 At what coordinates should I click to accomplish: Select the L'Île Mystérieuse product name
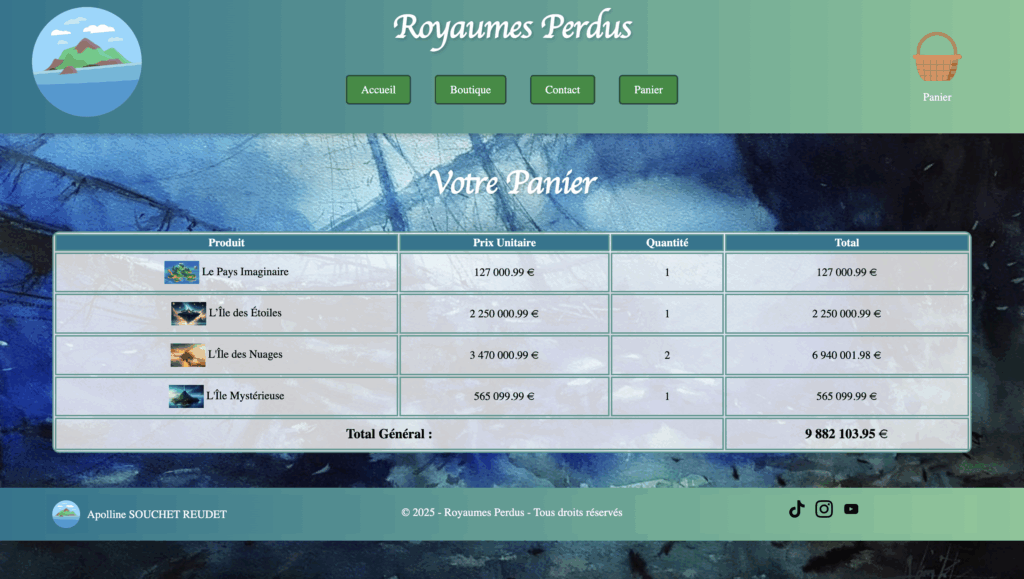click(x=245, y=396)
